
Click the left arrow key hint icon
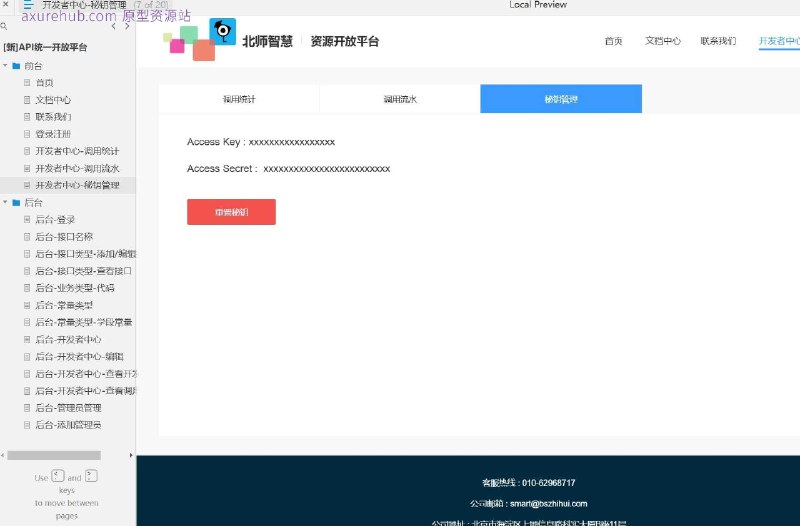58,476
